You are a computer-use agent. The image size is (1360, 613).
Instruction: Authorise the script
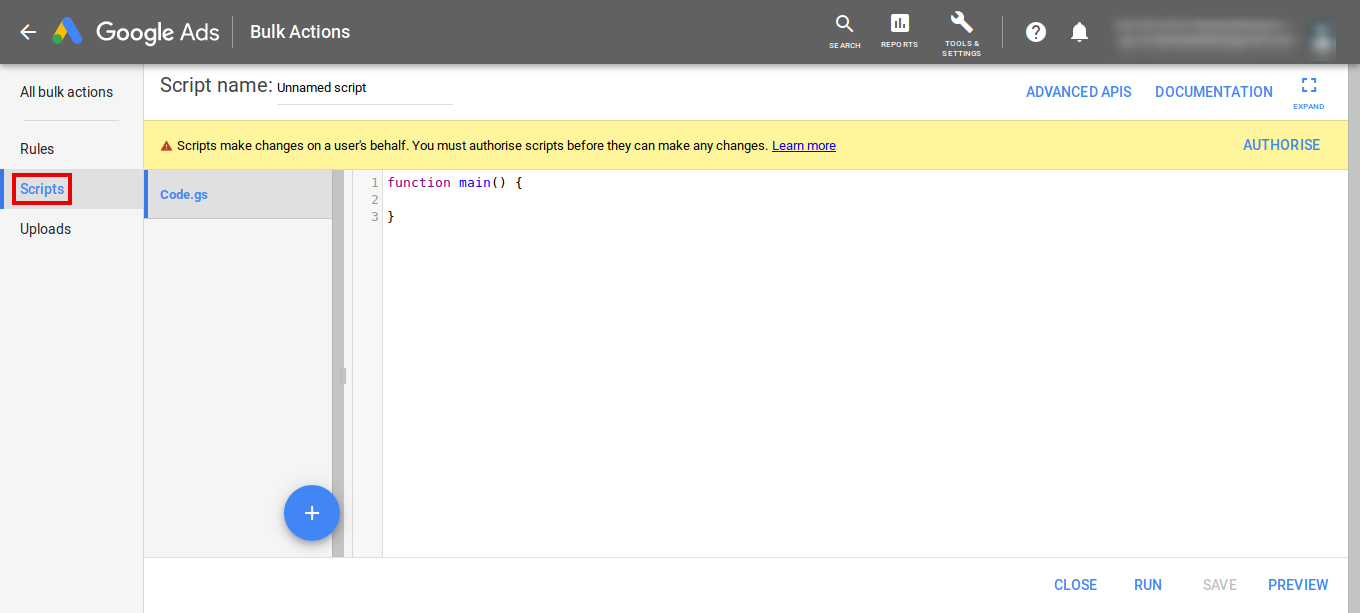click(1281, 144)
